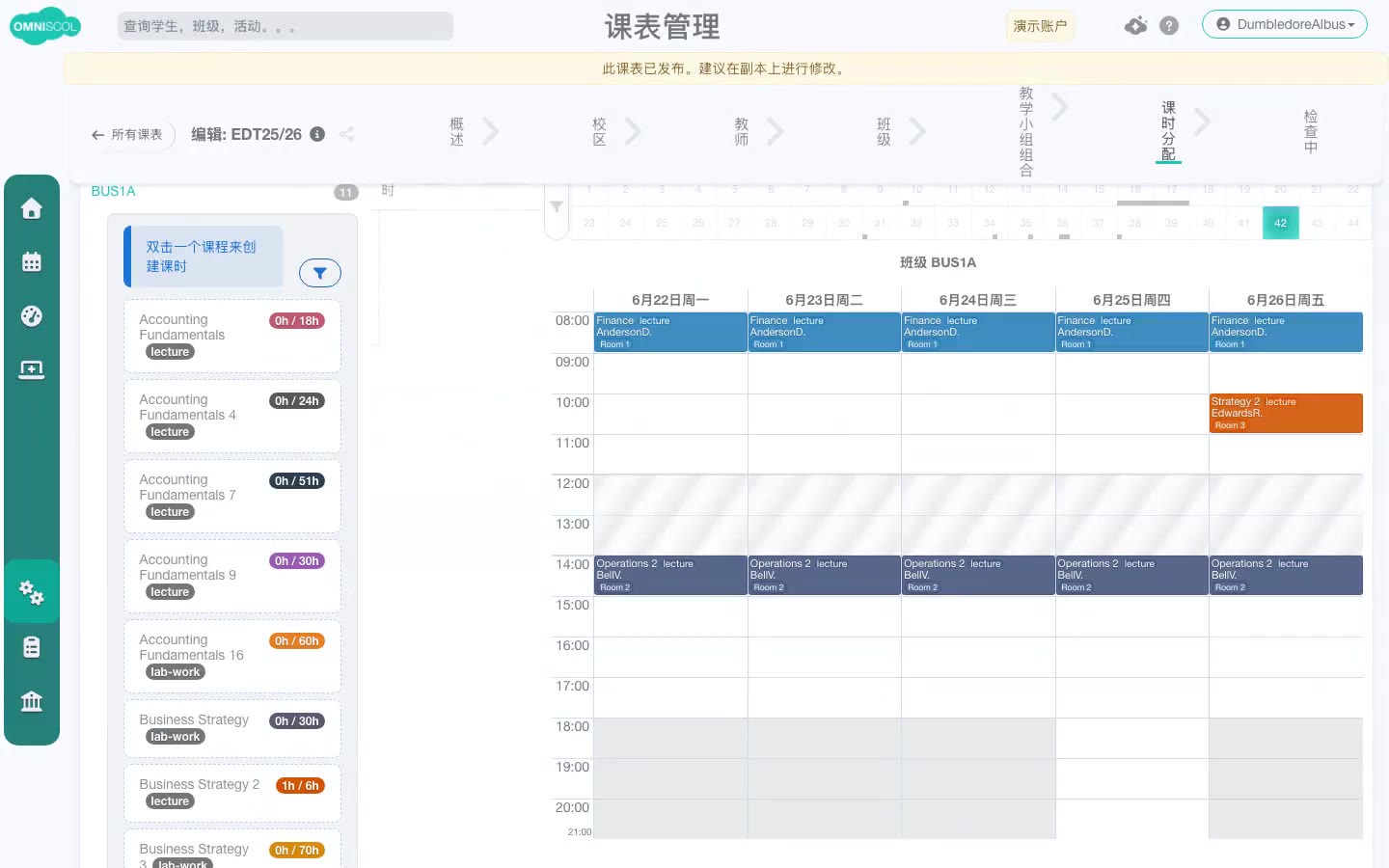Select the 课时分配 step tab
The height and width of the screenshot is (868, 1389).
(1168, 131)
